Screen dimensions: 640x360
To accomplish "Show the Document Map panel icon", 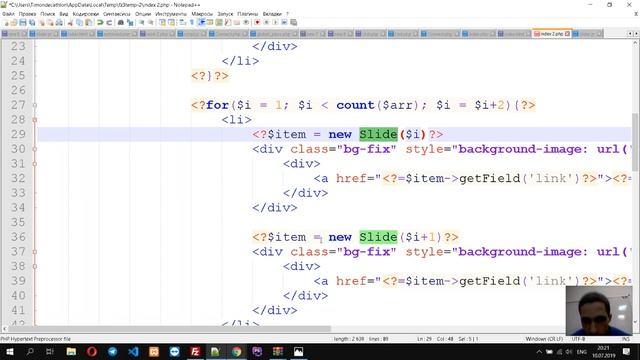I will tap(219, 22).
